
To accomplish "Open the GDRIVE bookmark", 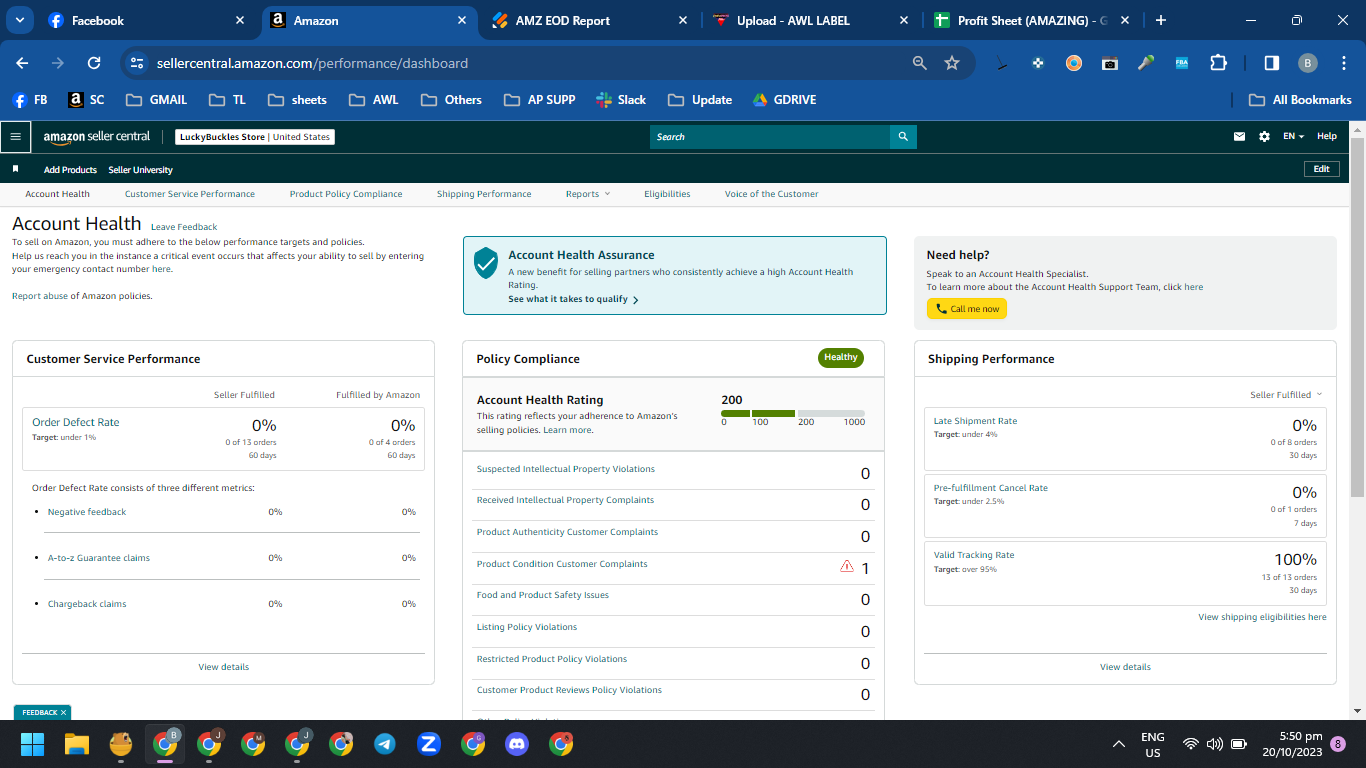I will [x=784, y=100].
